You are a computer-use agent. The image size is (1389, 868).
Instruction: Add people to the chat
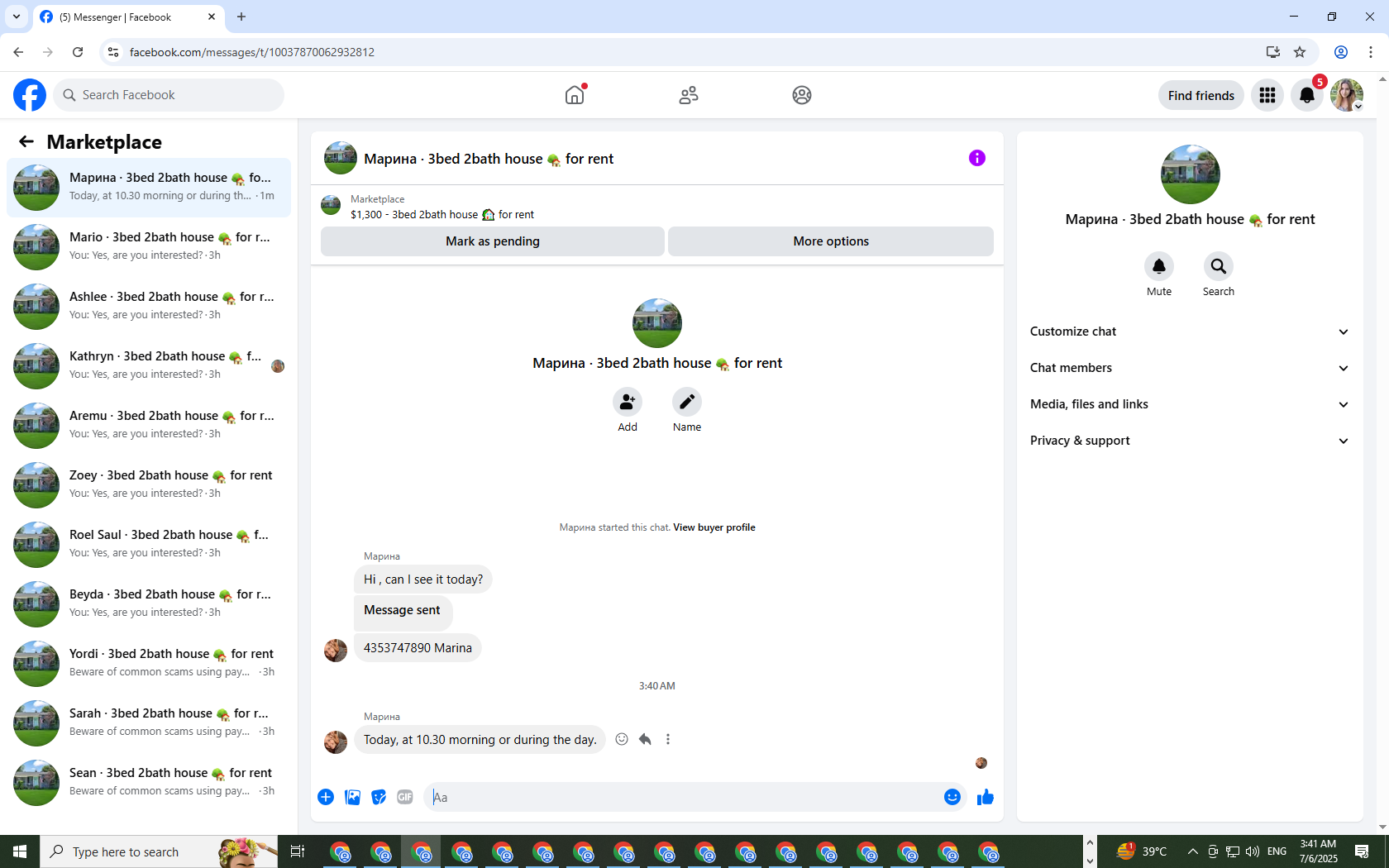[x=628, y=402]
